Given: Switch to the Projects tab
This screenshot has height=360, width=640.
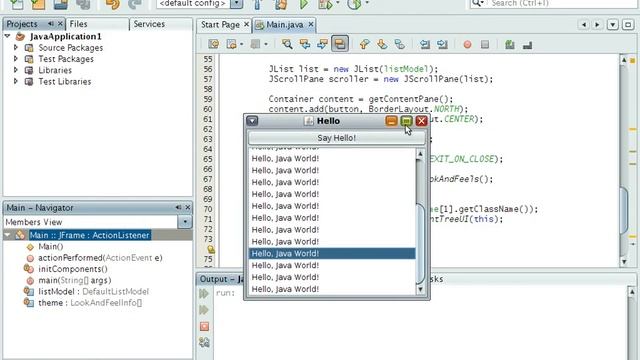Looking at the screenshot, I should pyautogui.click(x=22, y=24).
